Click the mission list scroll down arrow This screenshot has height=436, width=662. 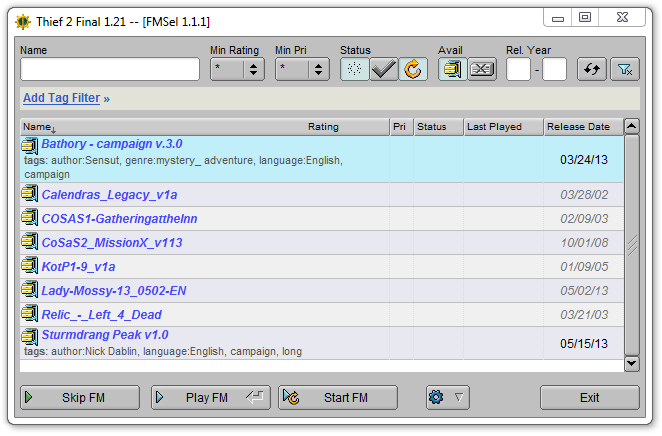click(x=632, y=363)
